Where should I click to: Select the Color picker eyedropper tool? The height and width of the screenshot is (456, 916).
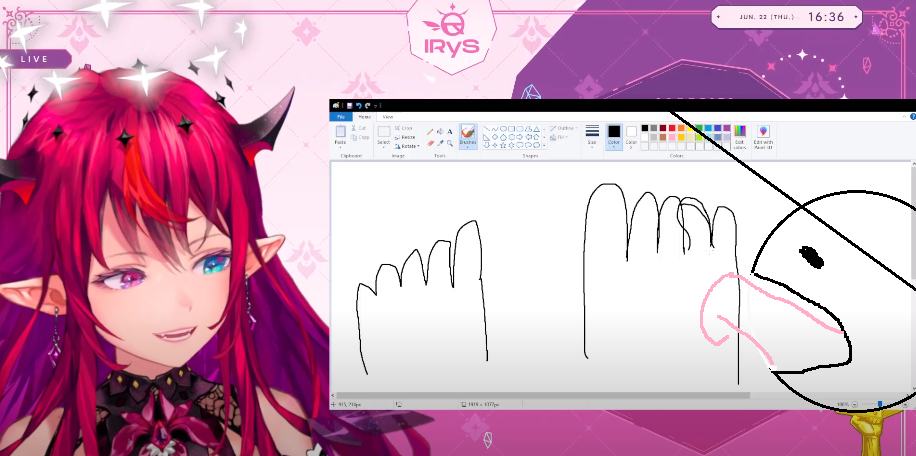tap(440, 143)
